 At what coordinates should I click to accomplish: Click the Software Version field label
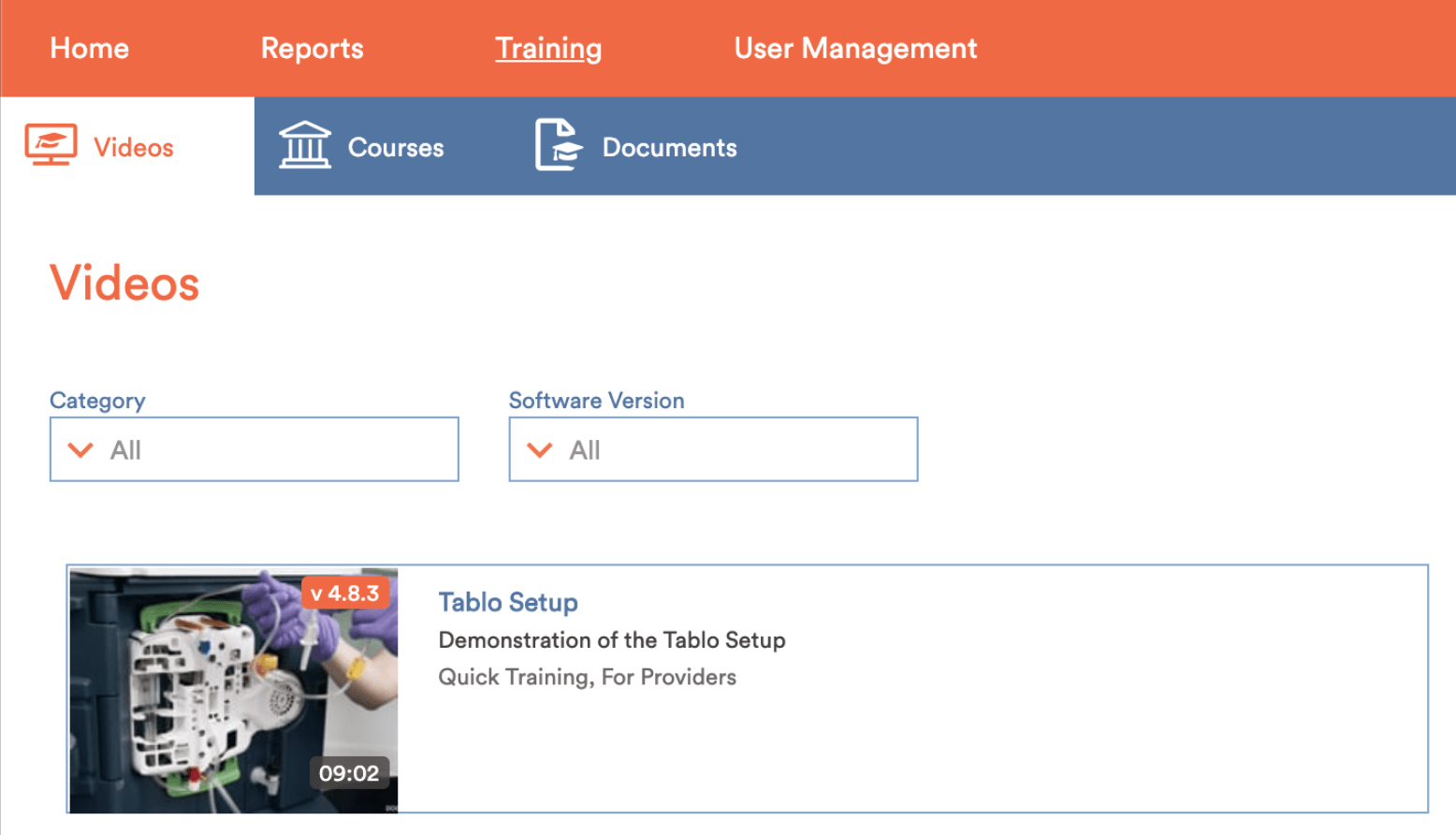click(597, 401)
